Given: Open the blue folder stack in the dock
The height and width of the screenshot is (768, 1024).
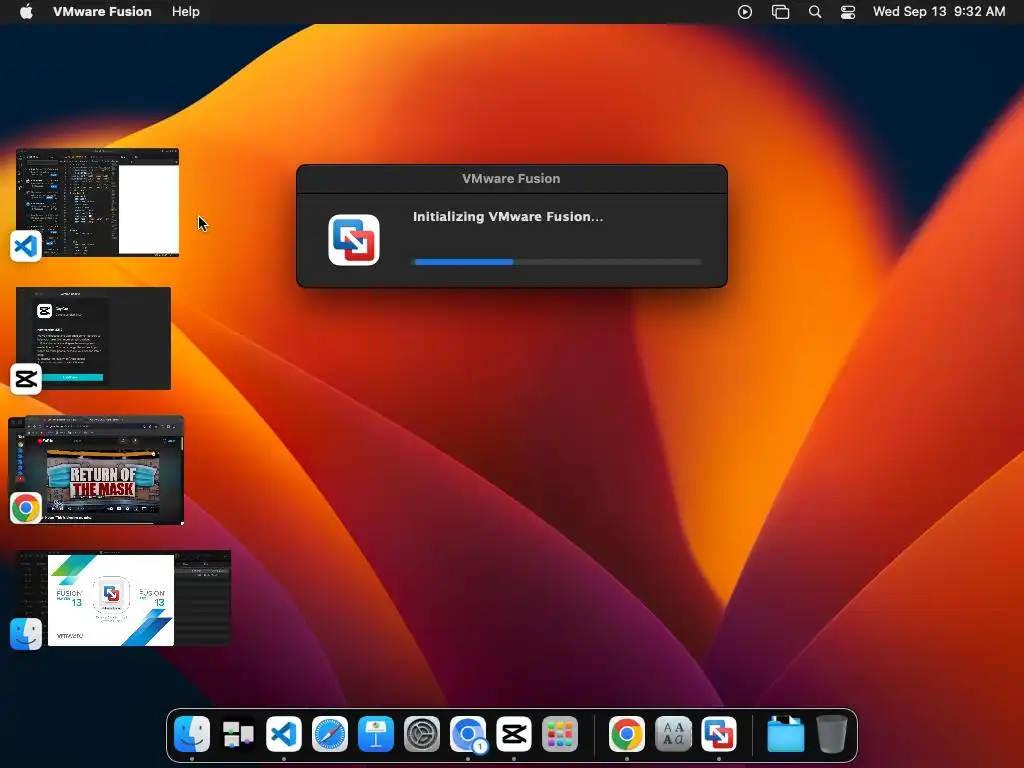Looking at the screenshot, I should pos(786,734).
